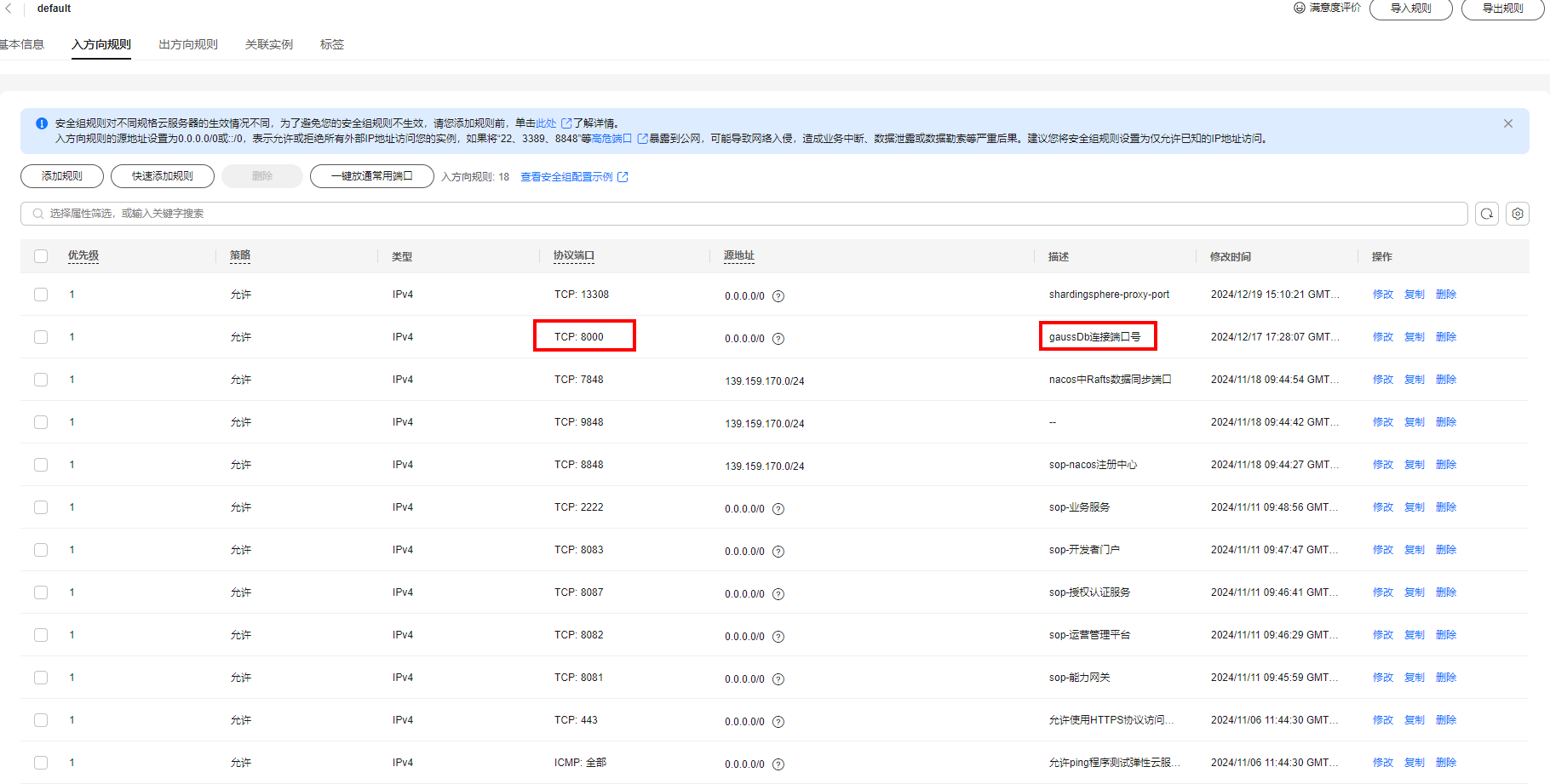Check the box for the TCP: 13308 rule
The width and height of the screenshot is (1550, 784).
click(41, 295)
